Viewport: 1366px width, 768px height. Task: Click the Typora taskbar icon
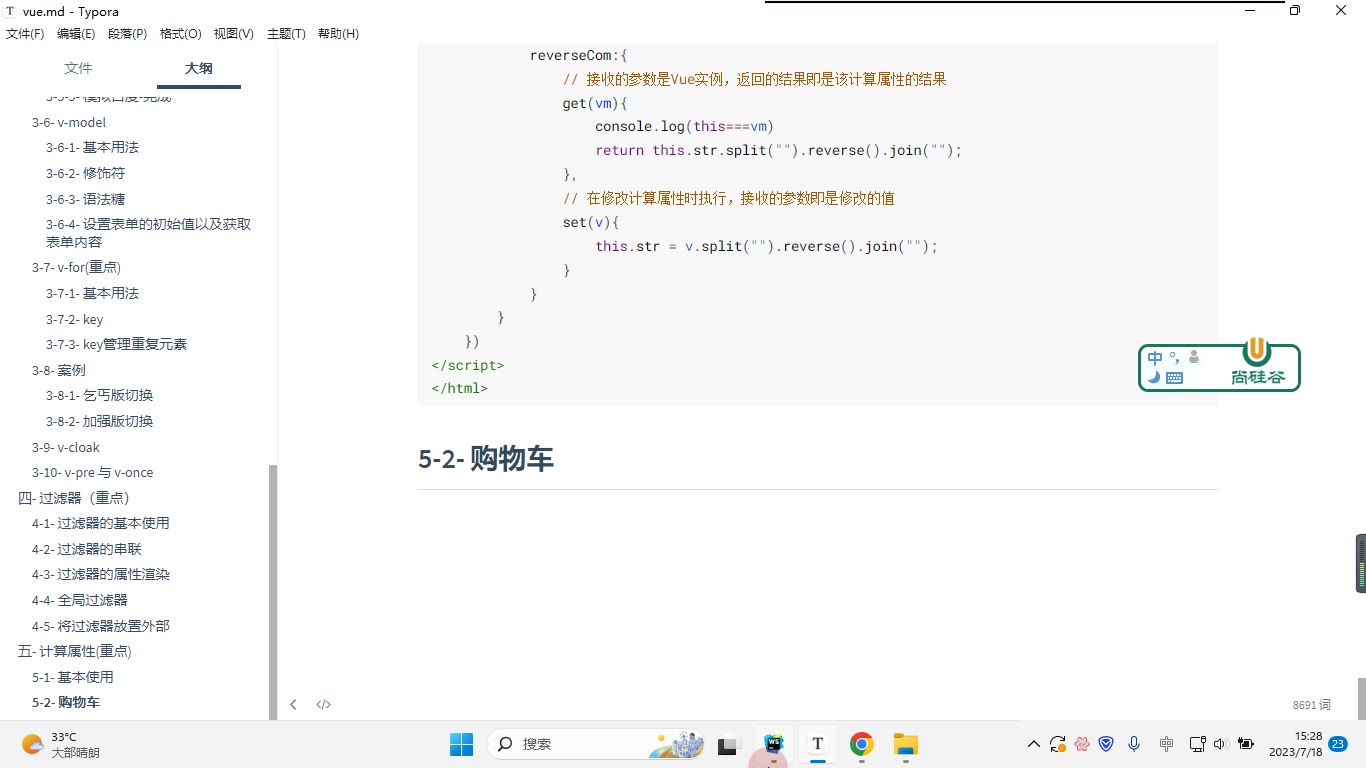817,744
